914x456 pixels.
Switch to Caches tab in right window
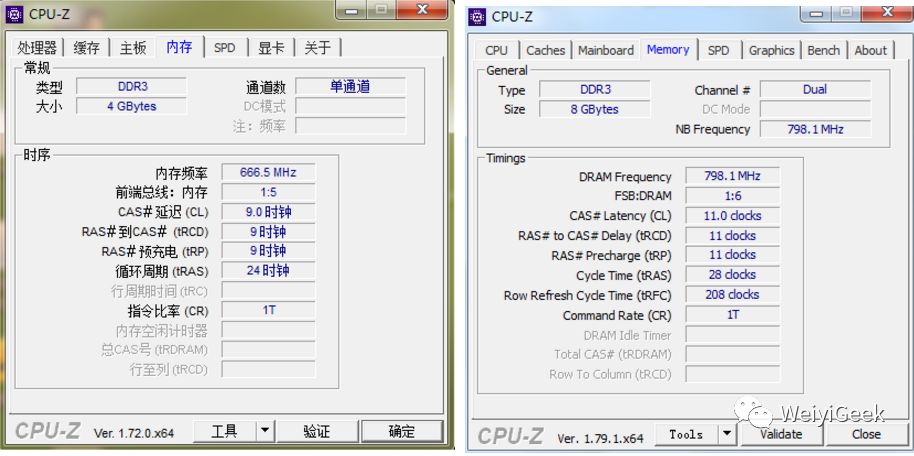pyautogui.click(x=546, y=50)
